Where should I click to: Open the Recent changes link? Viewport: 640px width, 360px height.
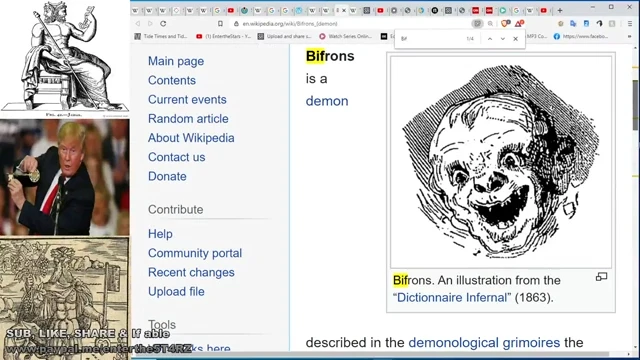tap(191, 272)
